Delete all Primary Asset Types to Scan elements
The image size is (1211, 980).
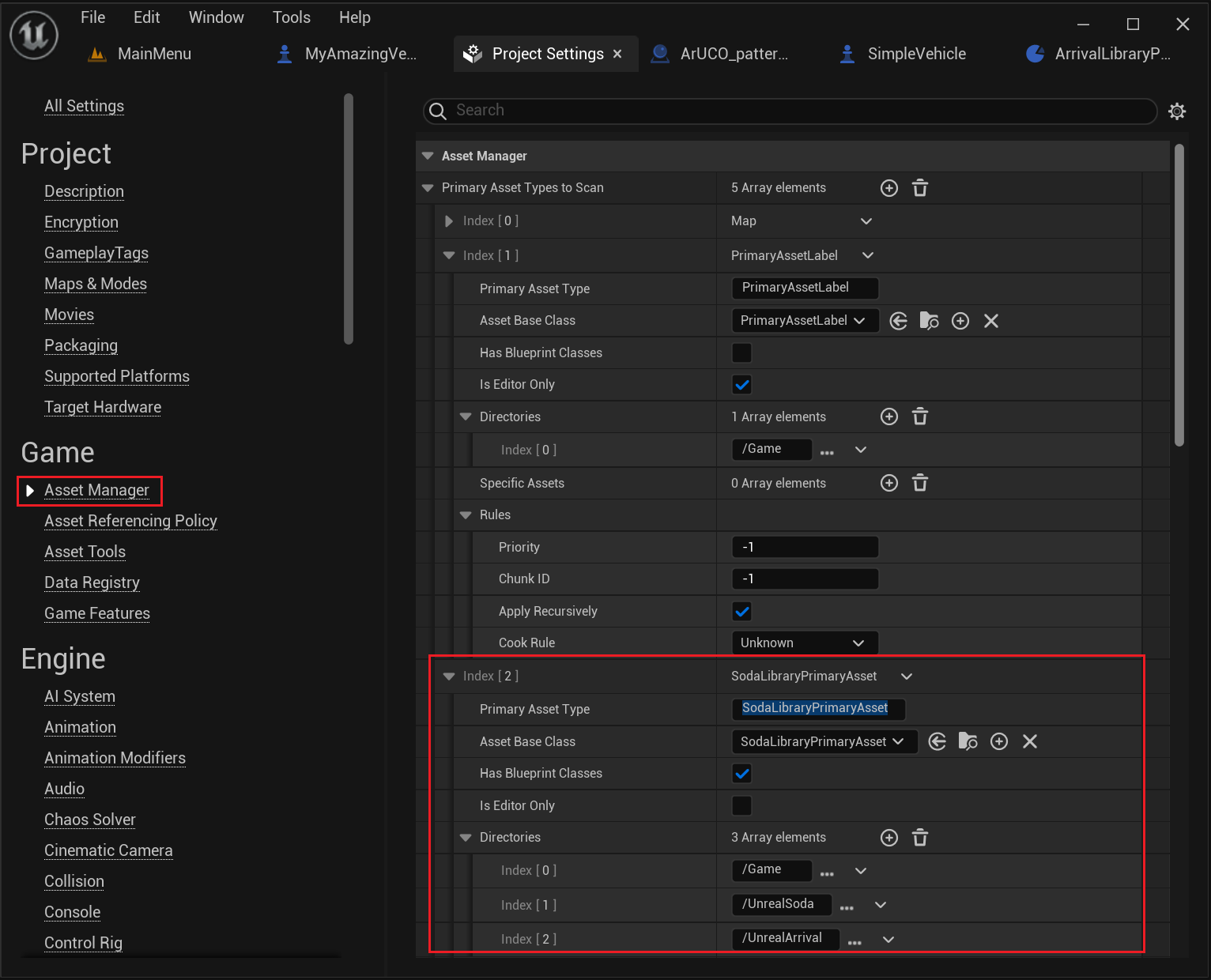920,188
